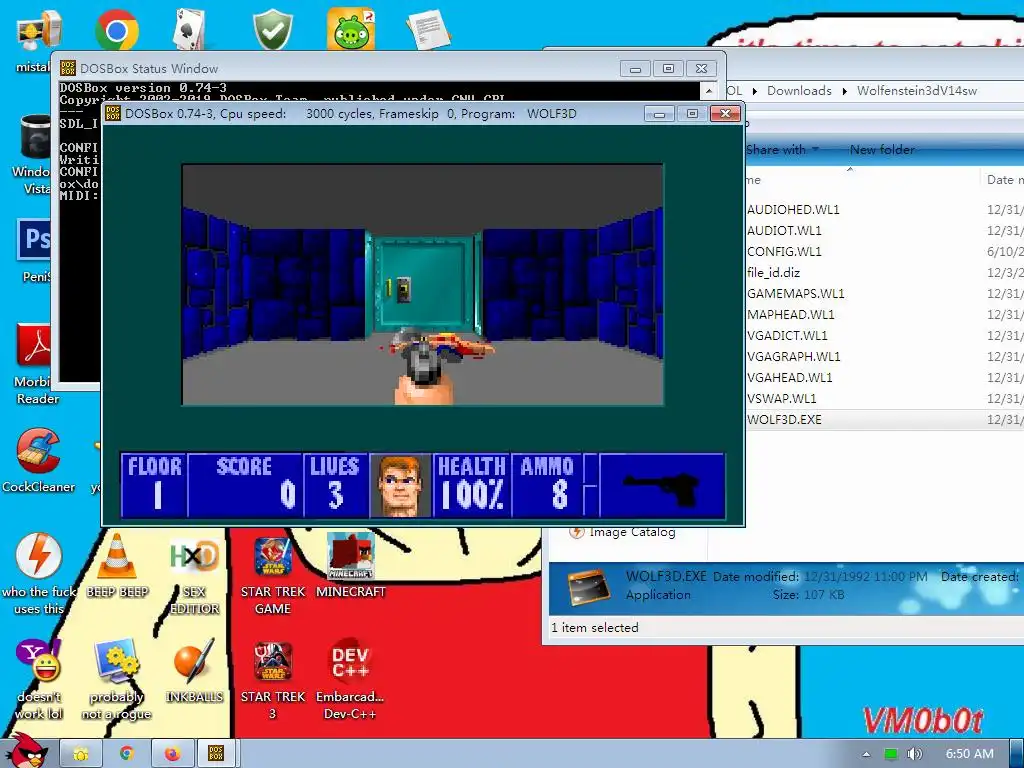Image resolution: width=1024 pixels, height=768 pixels.
Task: Select the VGAHEAD.WL1 file
Action: (x=790, y=377)
